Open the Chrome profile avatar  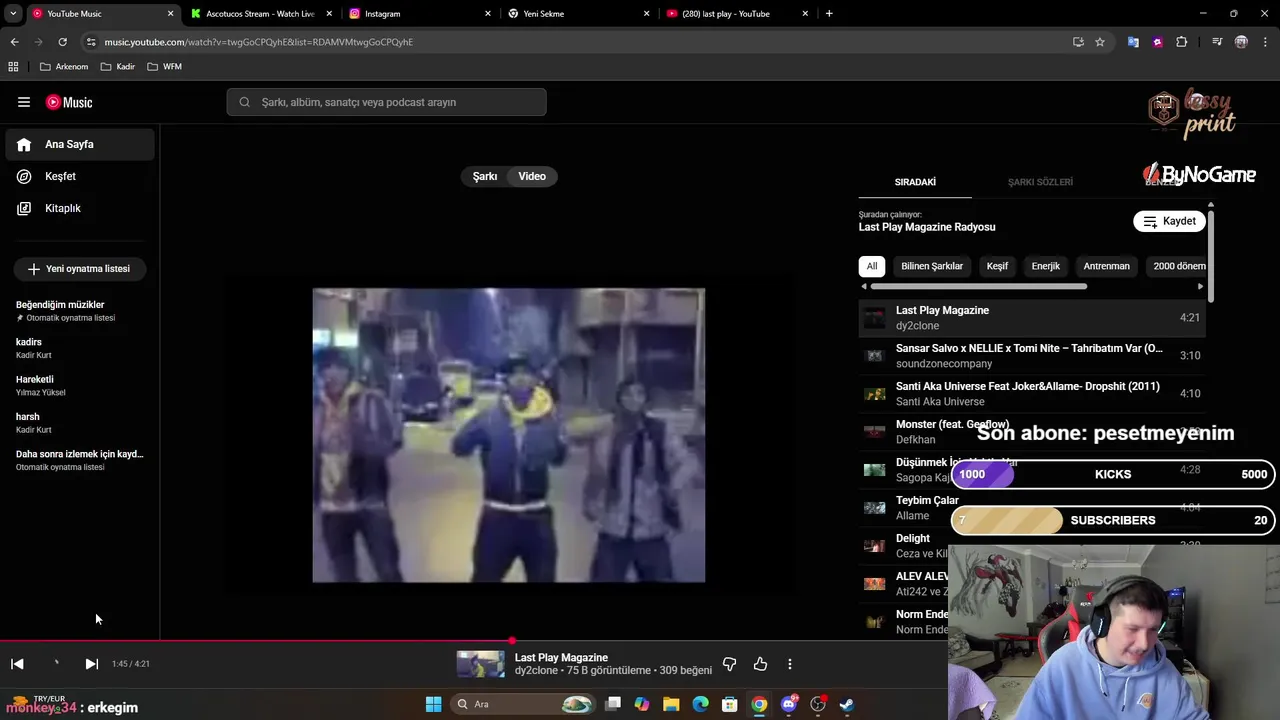pos(1241,42)
